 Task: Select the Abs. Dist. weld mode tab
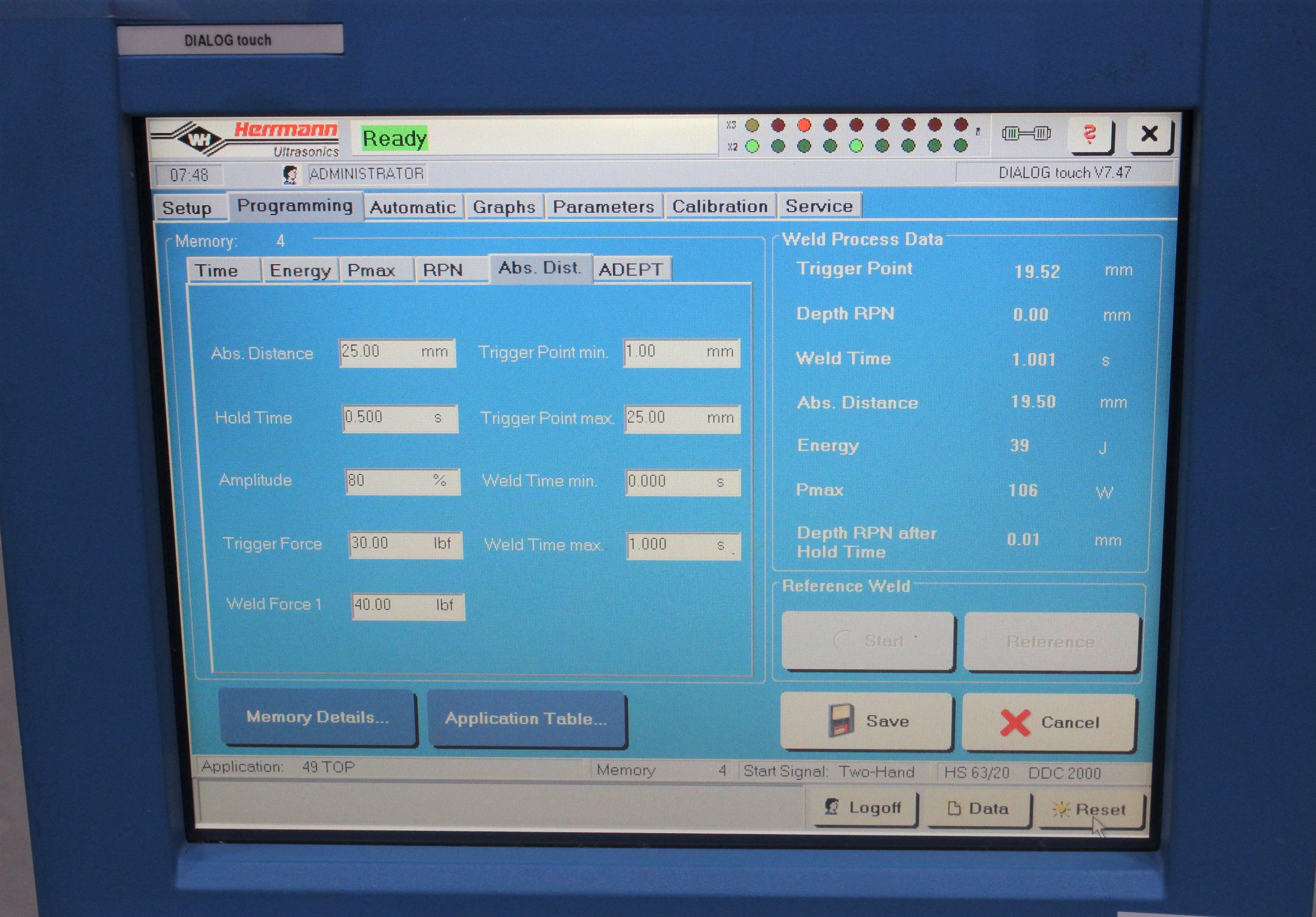pyautogui.click(x=540, y=268)
